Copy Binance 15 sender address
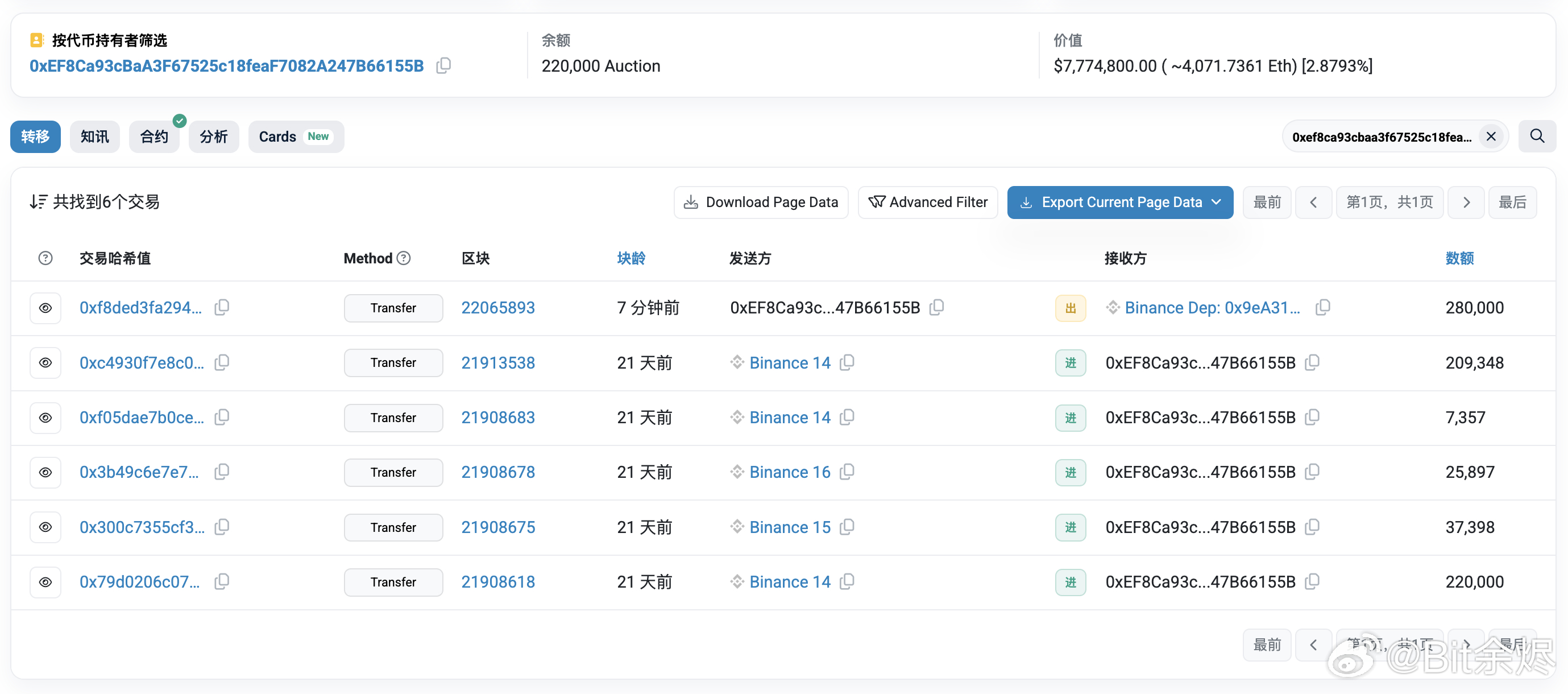 [x=847, y=526]
